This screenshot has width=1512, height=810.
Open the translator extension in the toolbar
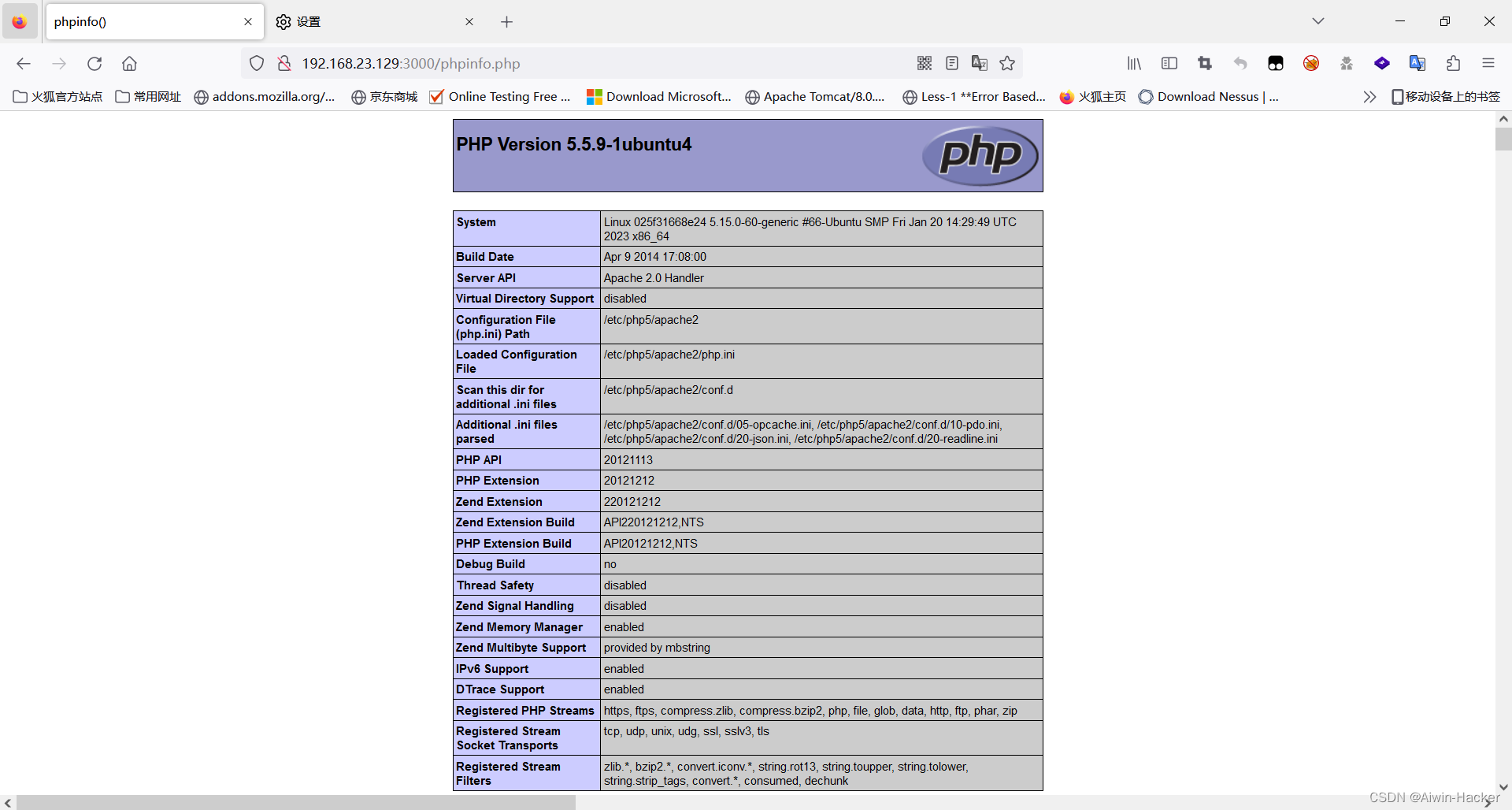point(1417,64)
